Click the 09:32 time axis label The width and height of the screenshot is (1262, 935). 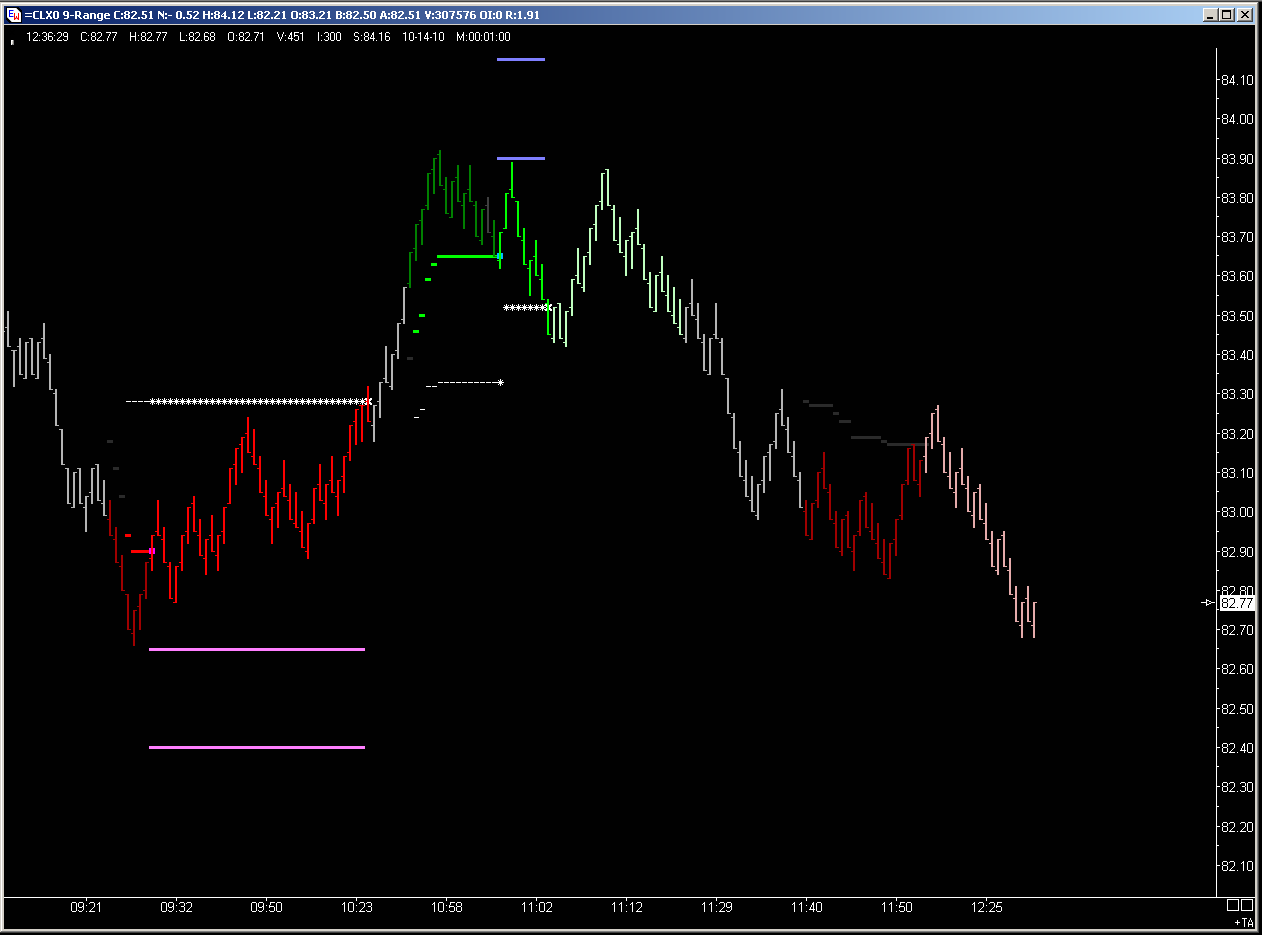point(176,908)
